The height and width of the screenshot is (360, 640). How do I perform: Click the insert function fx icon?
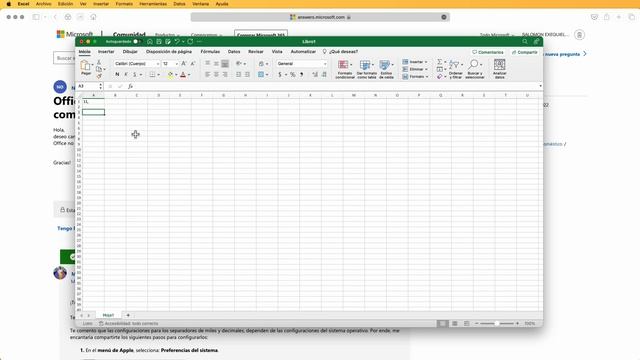click(130, 87)
